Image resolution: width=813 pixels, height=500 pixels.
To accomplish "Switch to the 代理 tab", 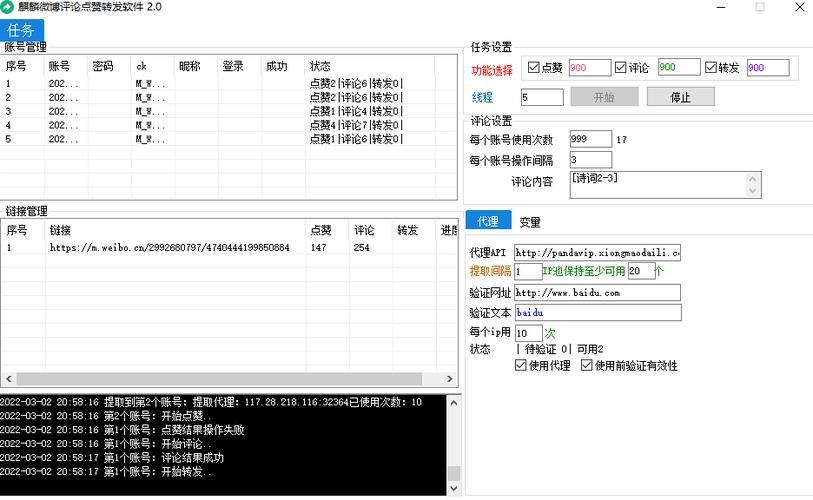I will [x=488, y=220].
